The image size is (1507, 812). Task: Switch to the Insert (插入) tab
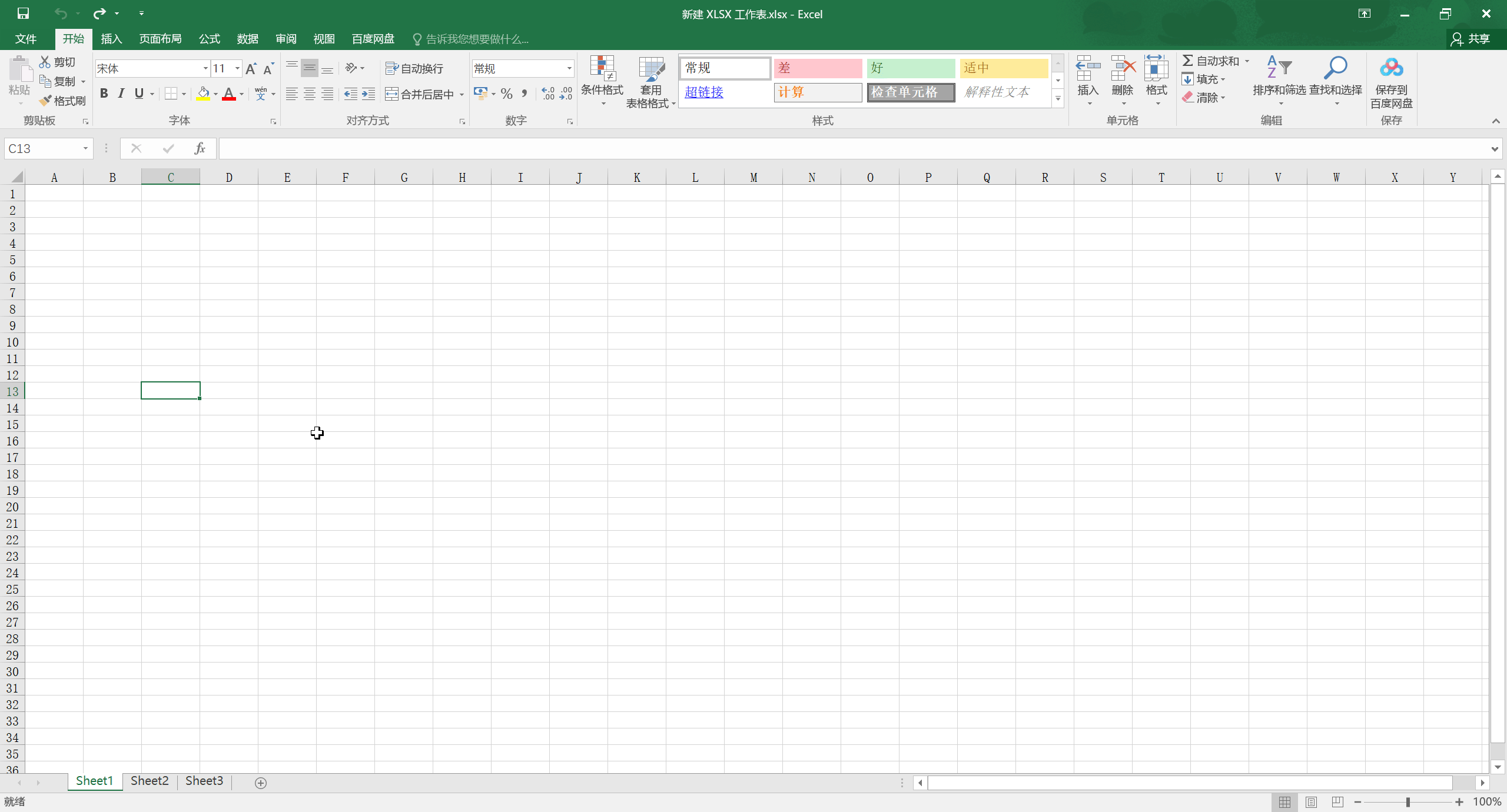point(111,39)
